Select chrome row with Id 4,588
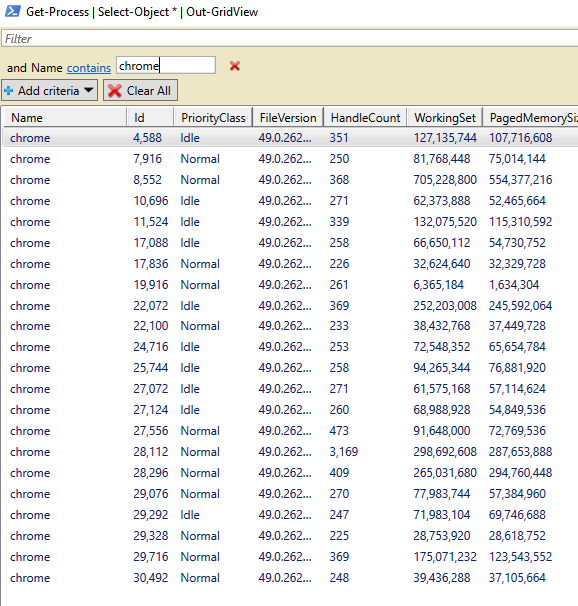Screen dimensions: 578x606 tap(291, 138)
